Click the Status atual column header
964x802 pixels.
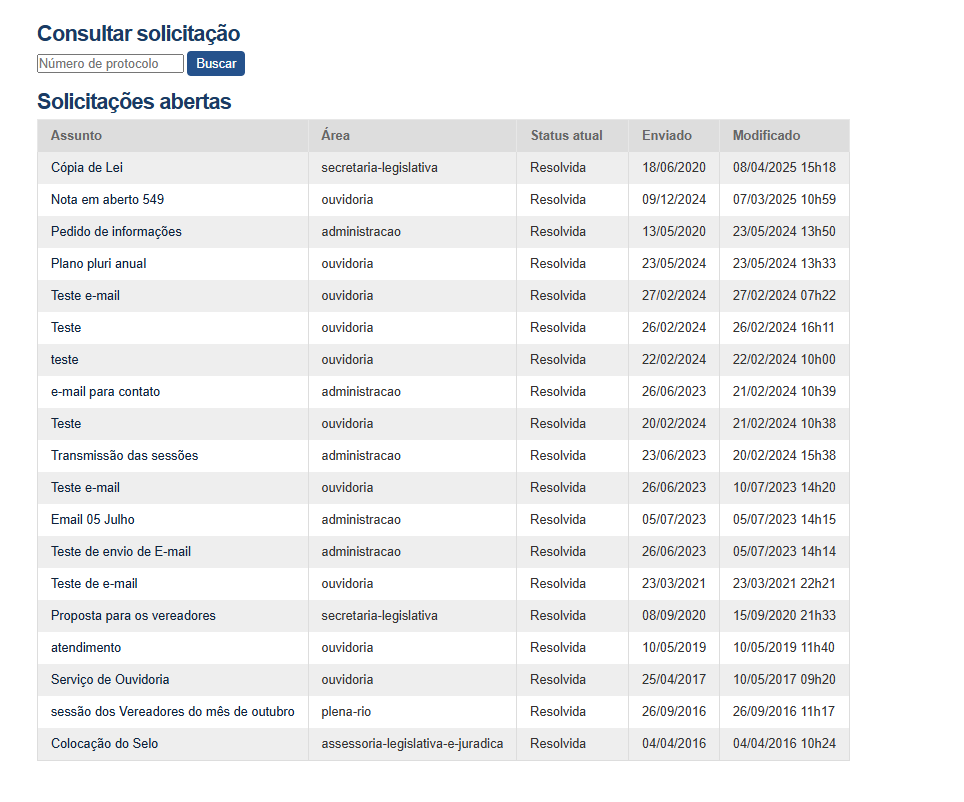(566, 136)
